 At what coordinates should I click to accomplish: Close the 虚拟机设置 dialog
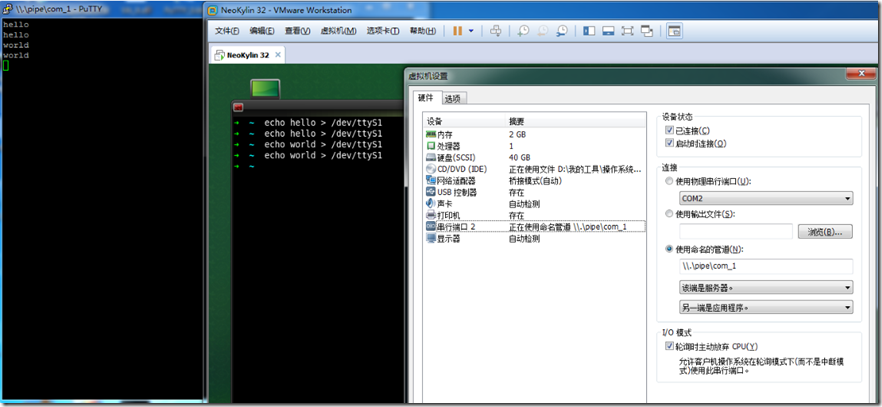coord(861,74)
